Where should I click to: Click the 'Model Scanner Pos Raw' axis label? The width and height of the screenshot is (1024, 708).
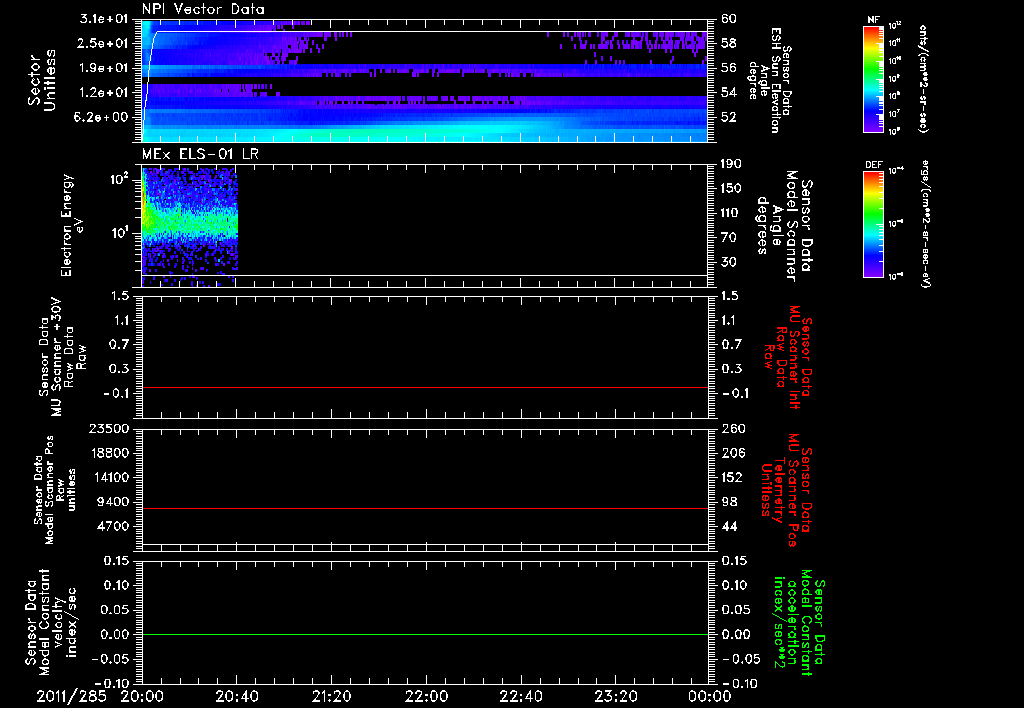[55, 490]
